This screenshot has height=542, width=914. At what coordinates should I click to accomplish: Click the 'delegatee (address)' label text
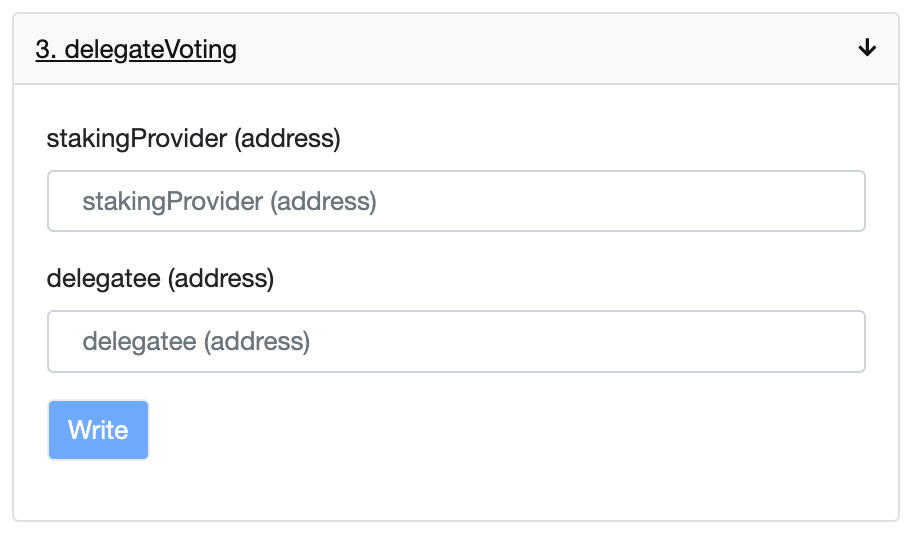click(160, 279)
